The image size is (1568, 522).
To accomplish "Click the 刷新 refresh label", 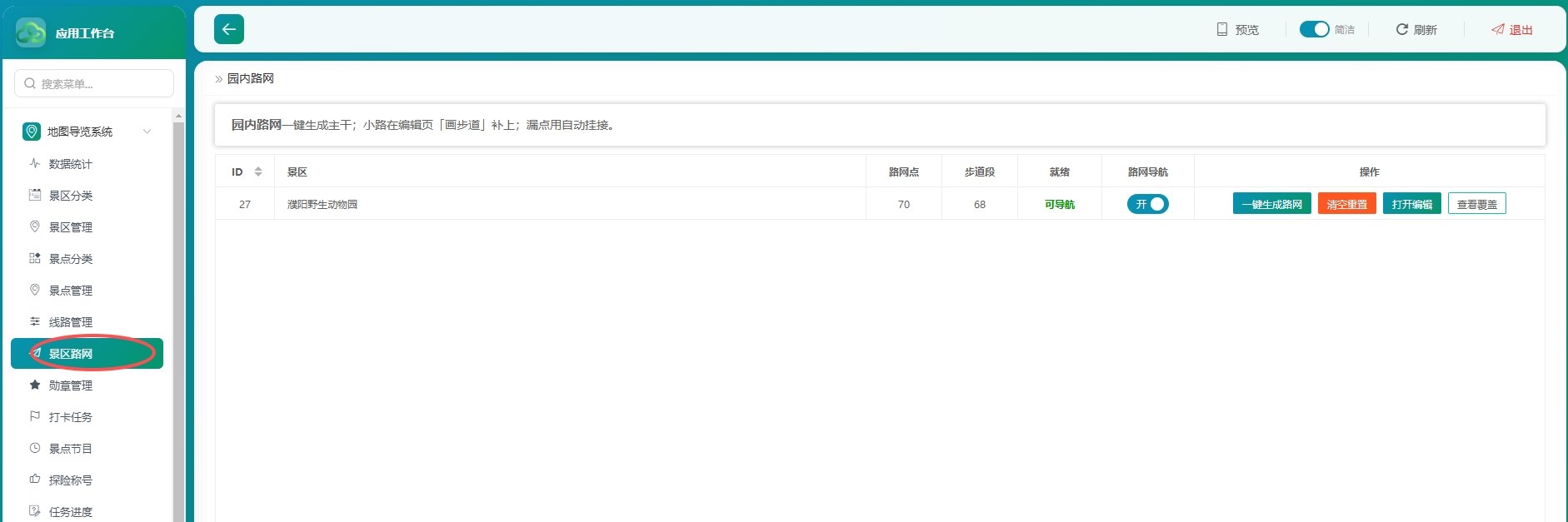I will 1426,30.
